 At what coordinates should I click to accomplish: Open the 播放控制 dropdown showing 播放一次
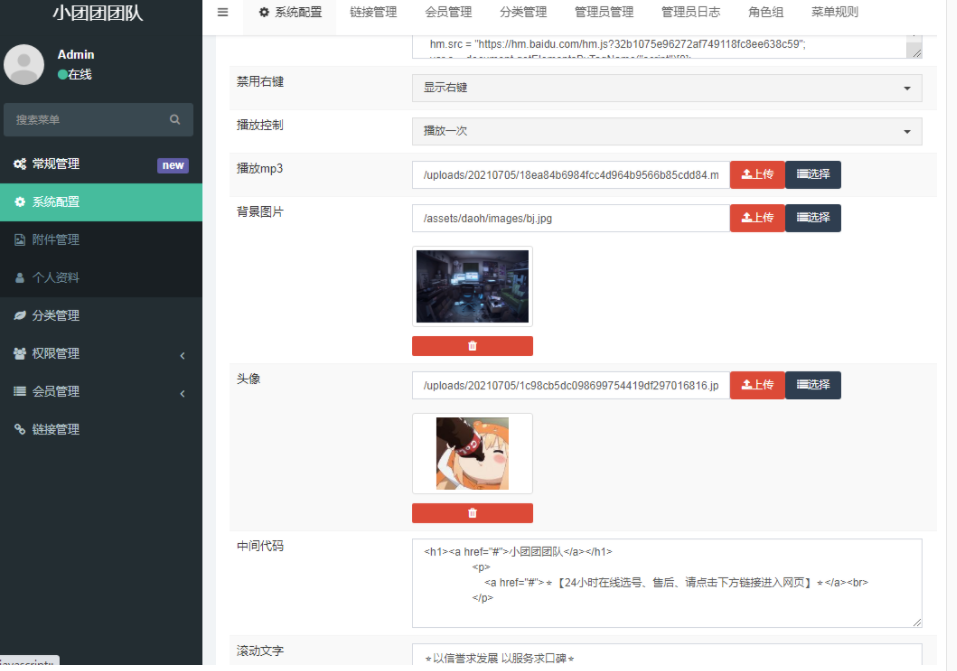668,131
